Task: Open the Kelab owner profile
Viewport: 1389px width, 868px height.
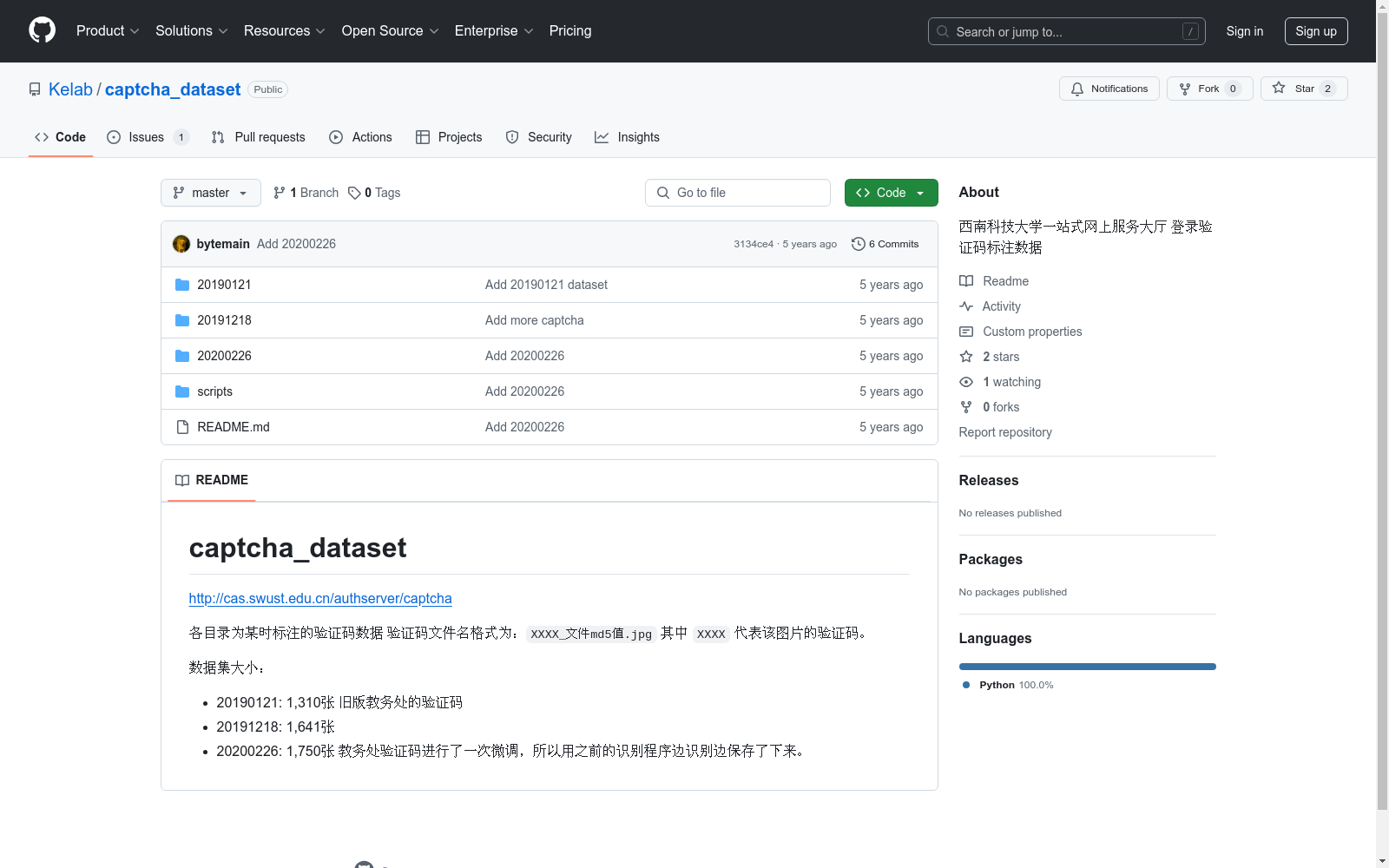Action: pyautogui.click(x=70, y=89)
